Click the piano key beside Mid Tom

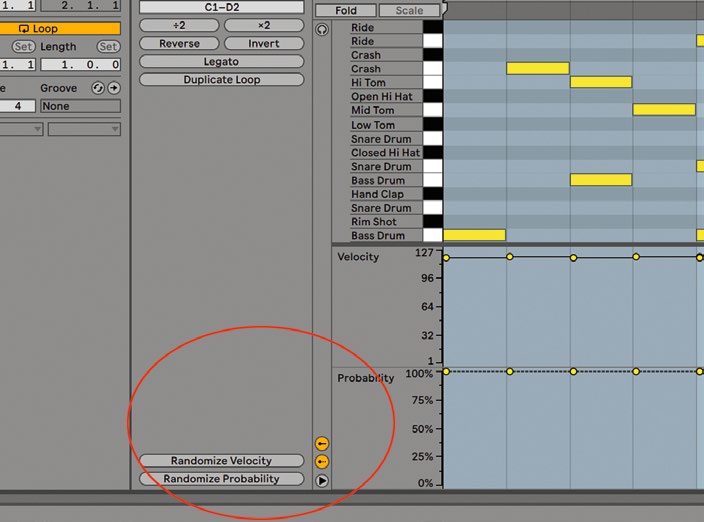tap(433, 110)
